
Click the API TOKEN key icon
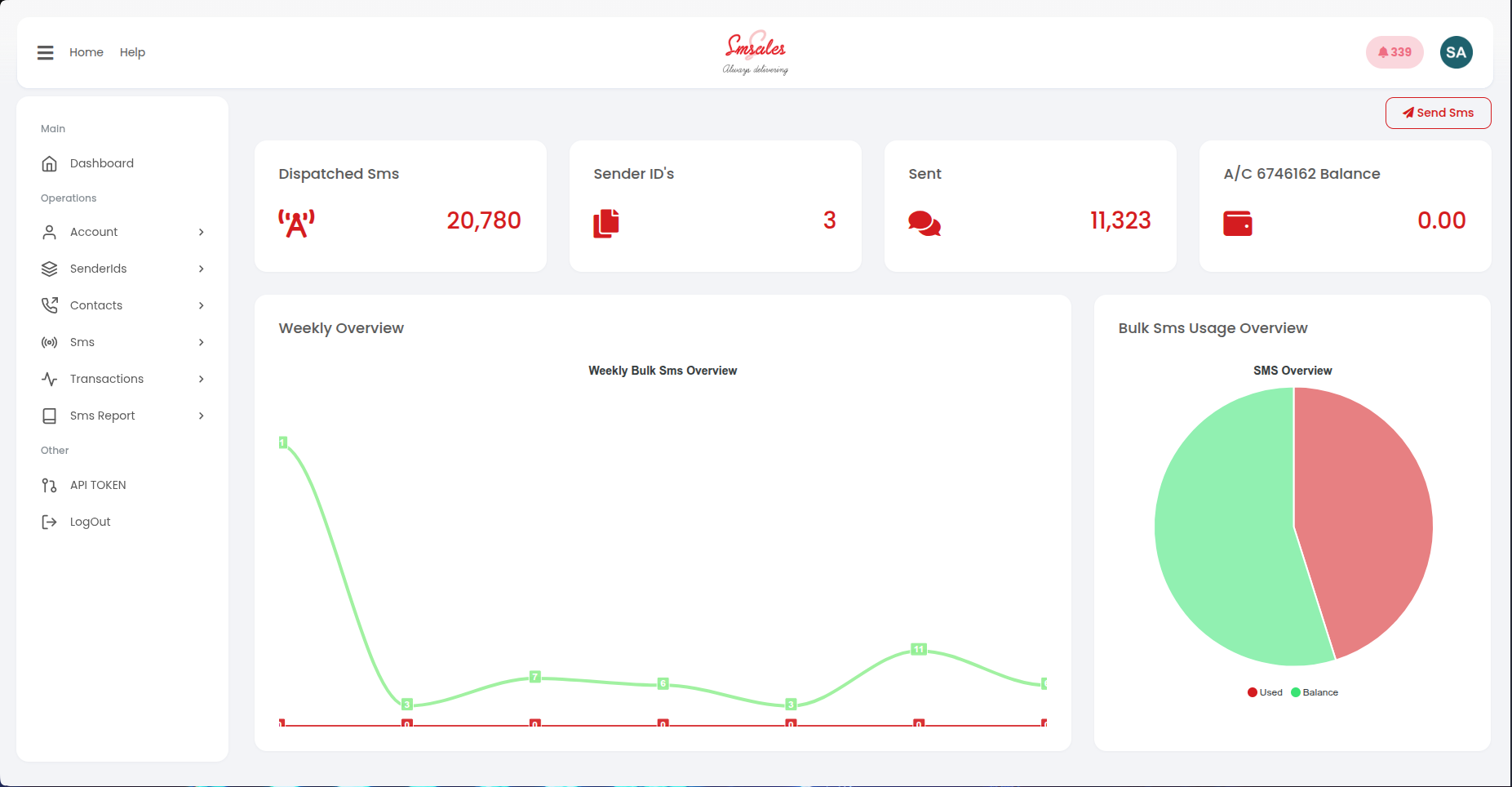50,484
